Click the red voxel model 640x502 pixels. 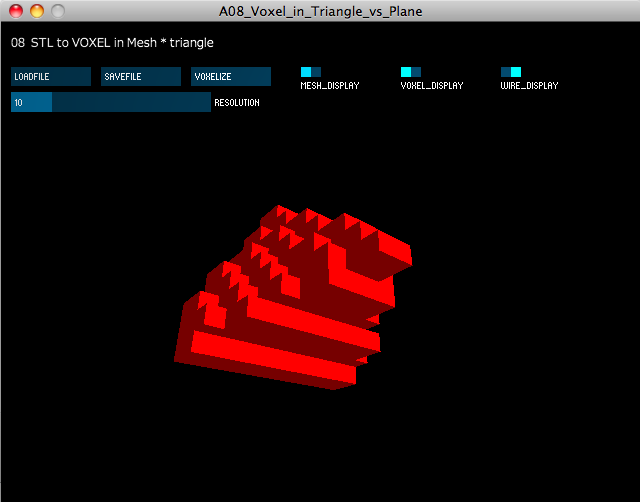click(300, 300)
